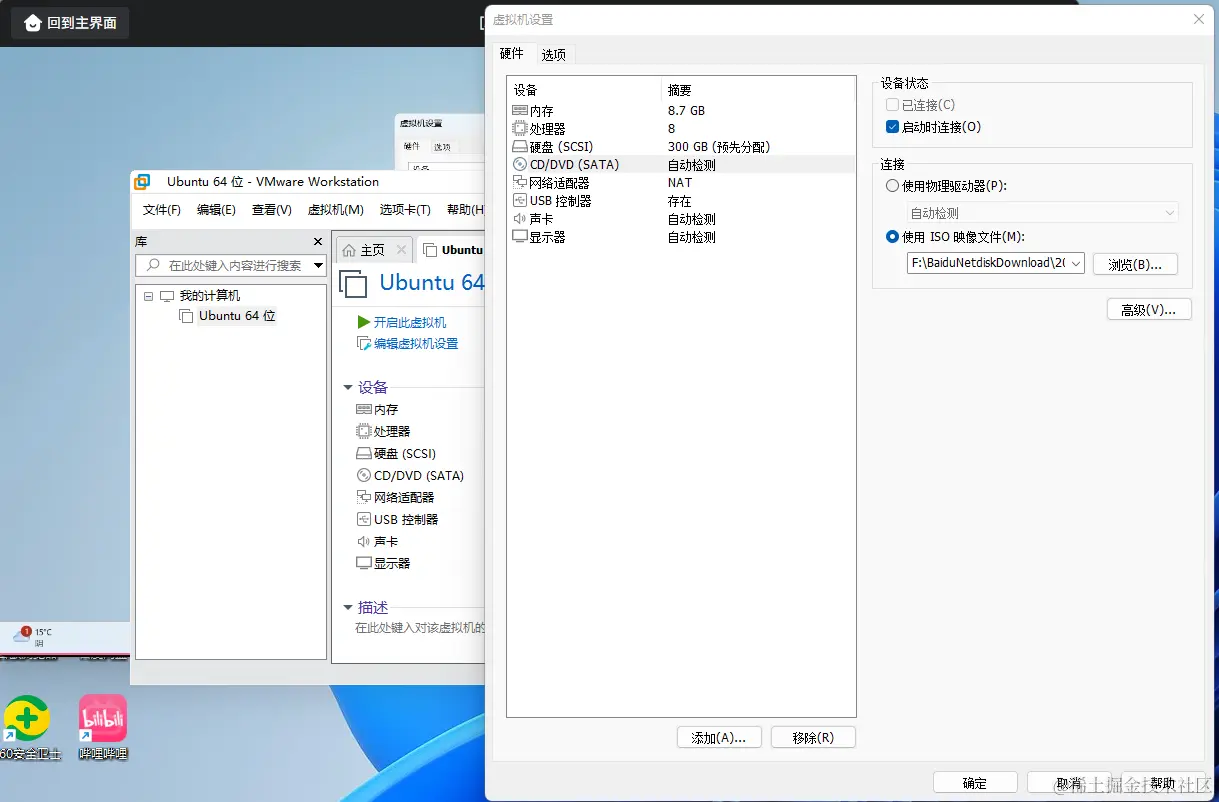Enable the 已连接 checkbox

[x=890, y=104]
